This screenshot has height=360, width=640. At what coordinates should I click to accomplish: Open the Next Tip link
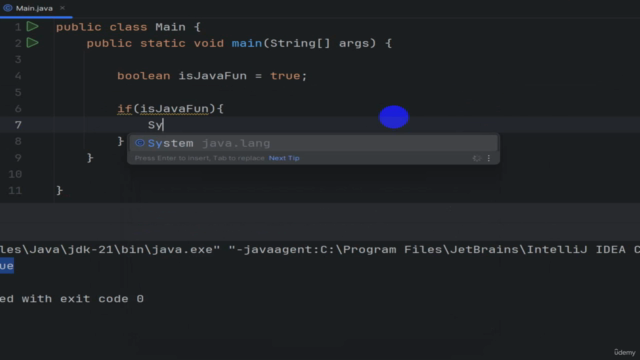tap(284, 158)
